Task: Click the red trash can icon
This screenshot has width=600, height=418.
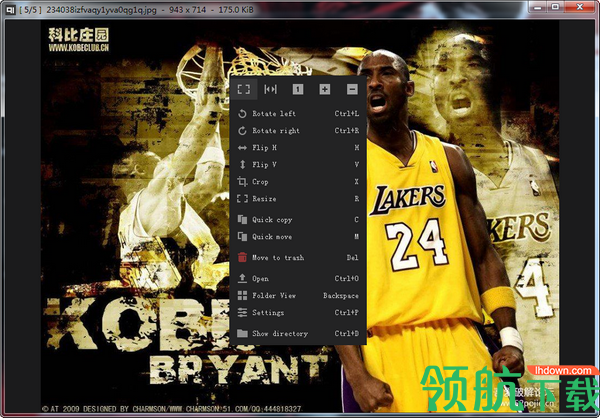Action: click(242, 257)
